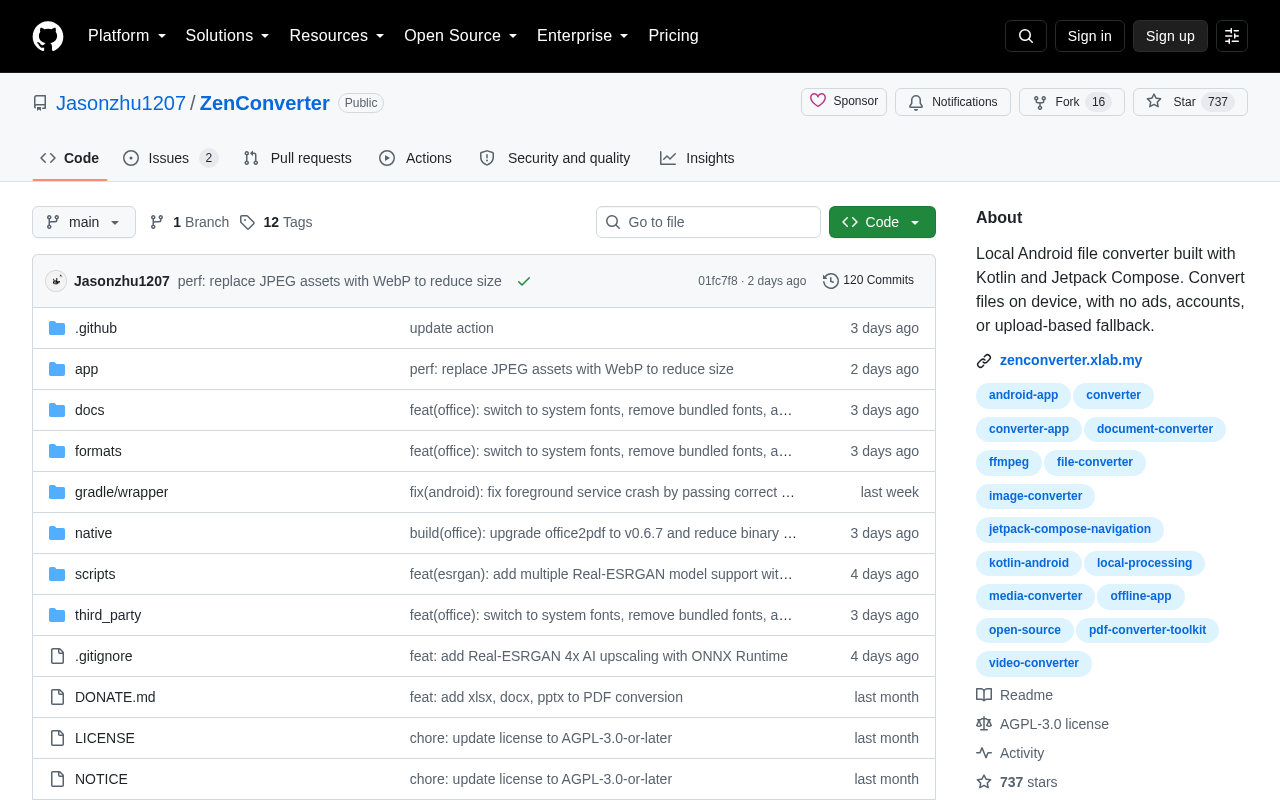Viewport: 1280px width, 800px height.
Task: Open the Platform dropdown menu
Action: 127,36
